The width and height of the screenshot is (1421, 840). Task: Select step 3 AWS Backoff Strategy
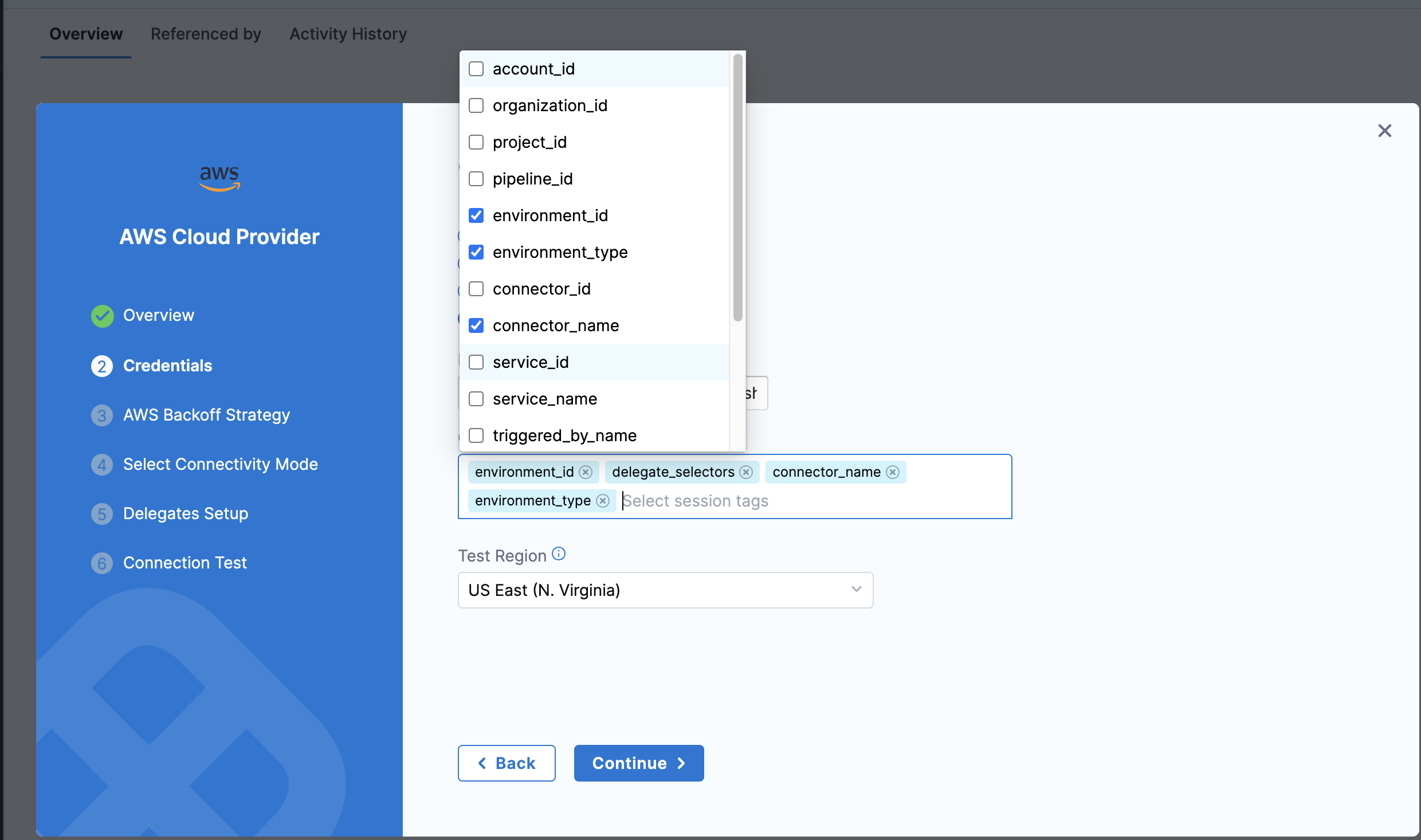206,415
